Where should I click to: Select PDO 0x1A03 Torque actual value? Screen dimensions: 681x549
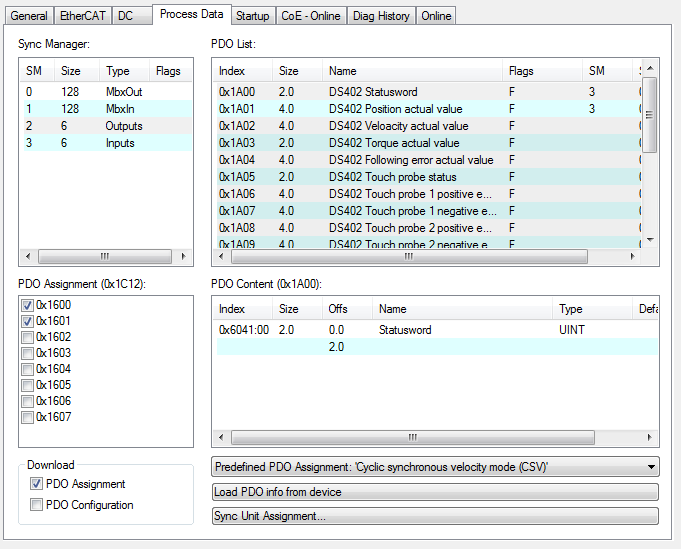pos(428,143)
